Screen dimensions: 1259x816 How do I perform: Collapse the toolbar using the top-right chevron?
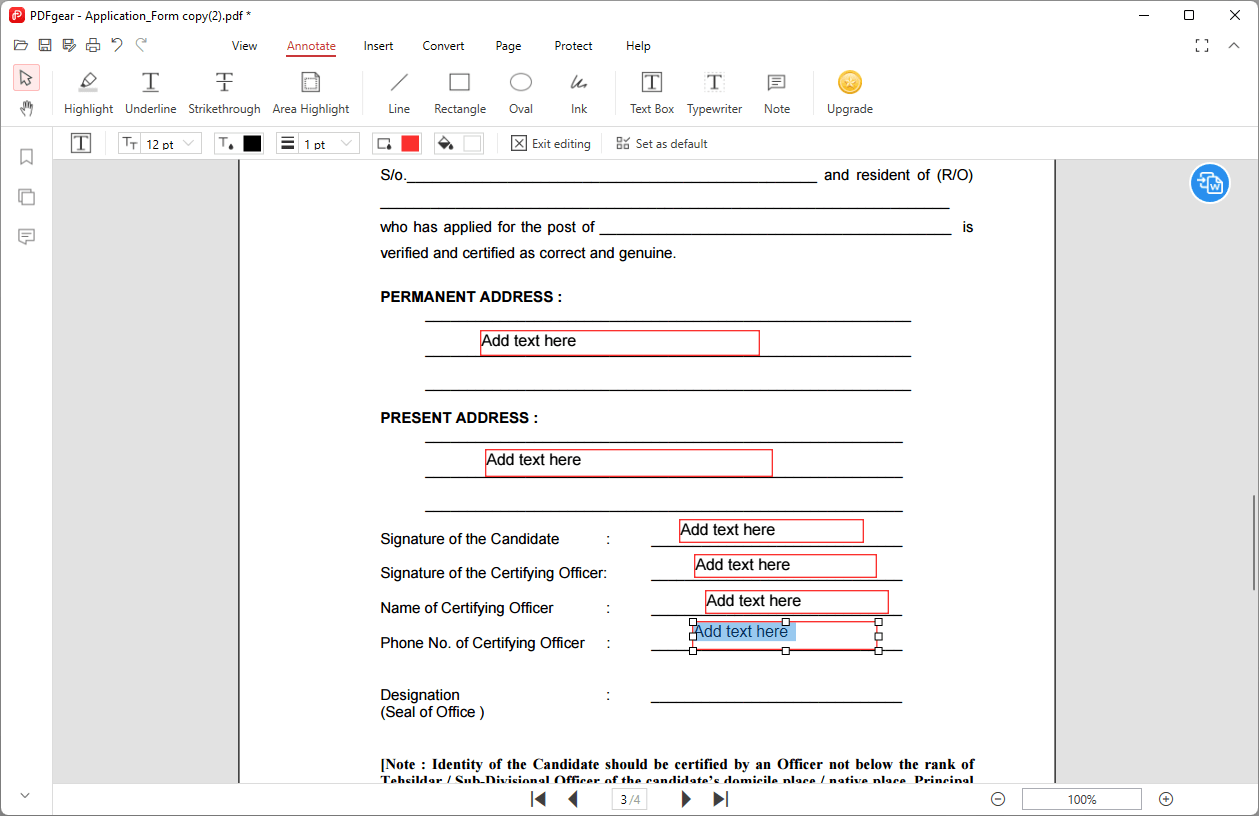(1233, 45)
